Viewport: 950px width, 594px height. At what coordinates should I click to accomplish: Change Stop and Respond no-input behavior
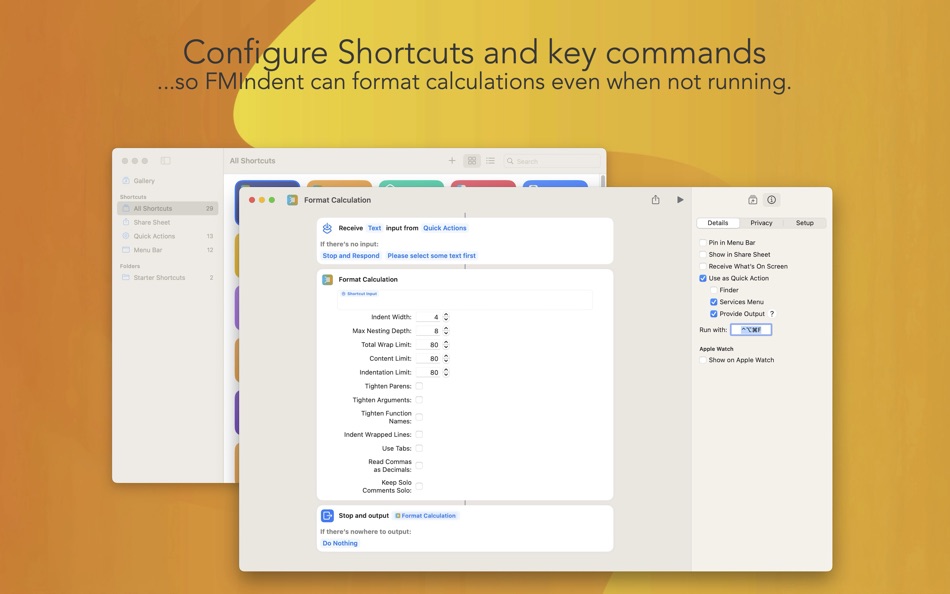coord(351,256)
